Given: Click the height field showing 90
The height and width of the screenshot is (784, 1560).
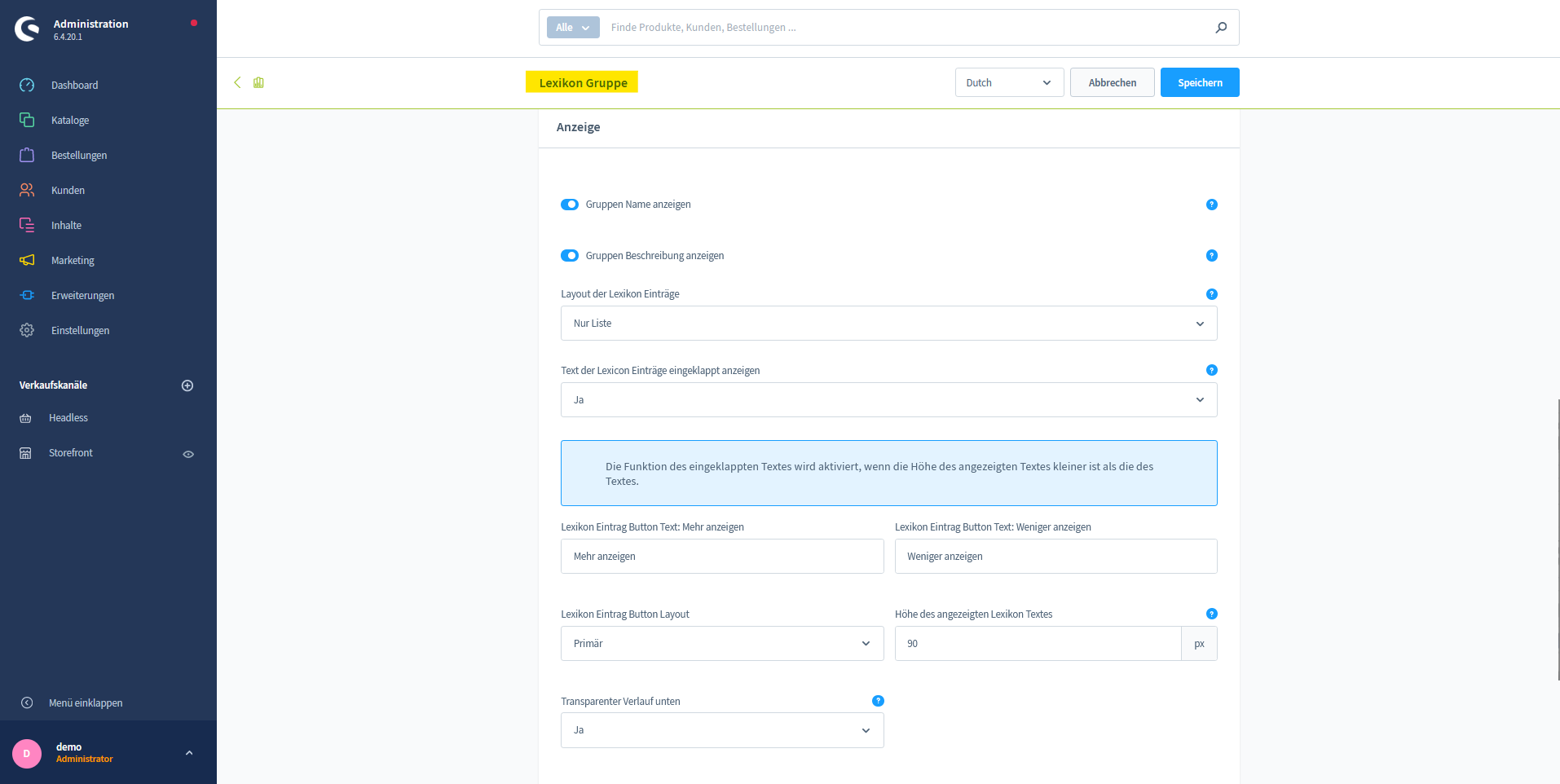Looking at the screenshot, I should tap(1038, 644).
